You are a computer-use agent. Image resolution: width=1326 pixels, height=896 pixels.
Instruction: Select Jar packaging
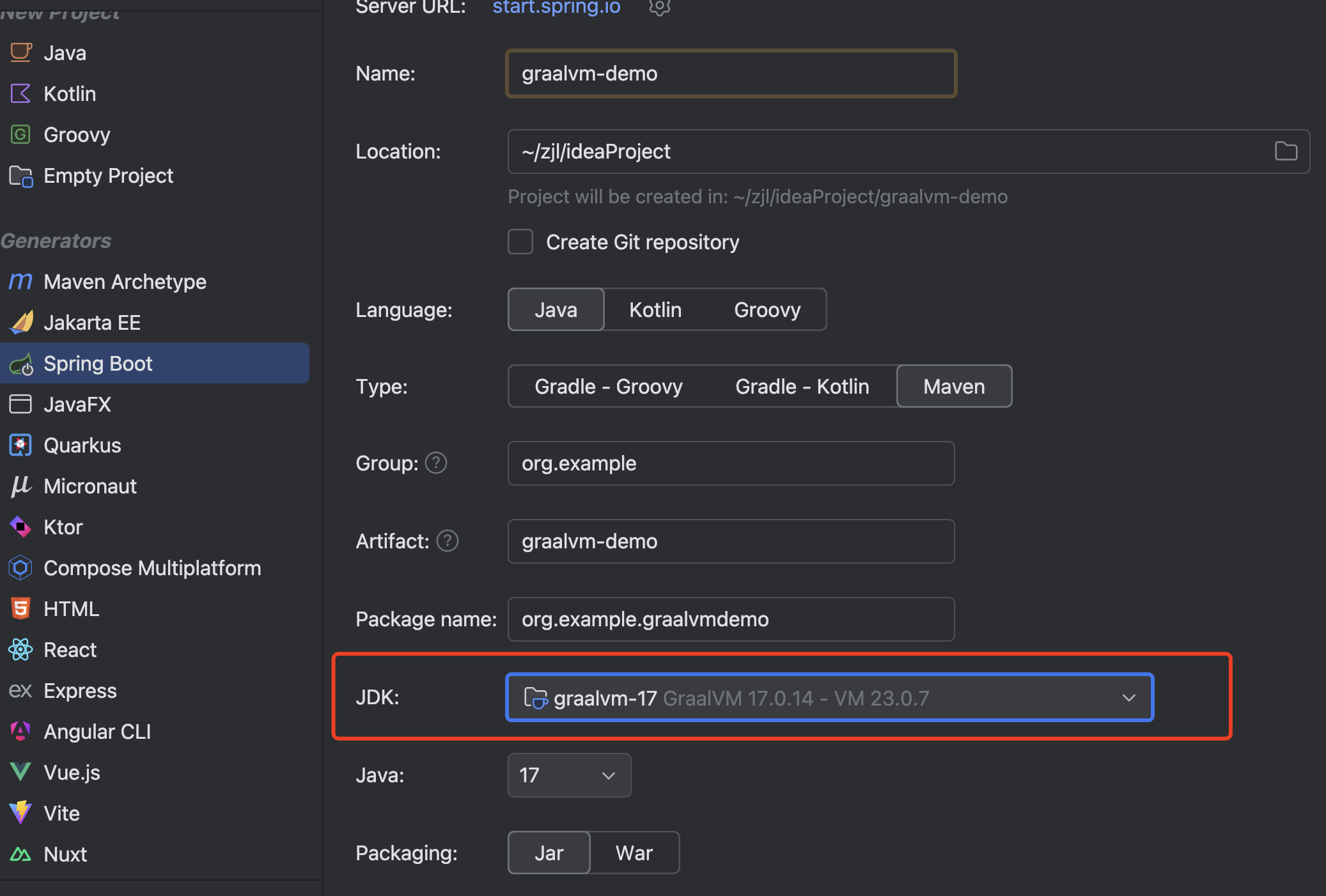(x=549, y=853)
